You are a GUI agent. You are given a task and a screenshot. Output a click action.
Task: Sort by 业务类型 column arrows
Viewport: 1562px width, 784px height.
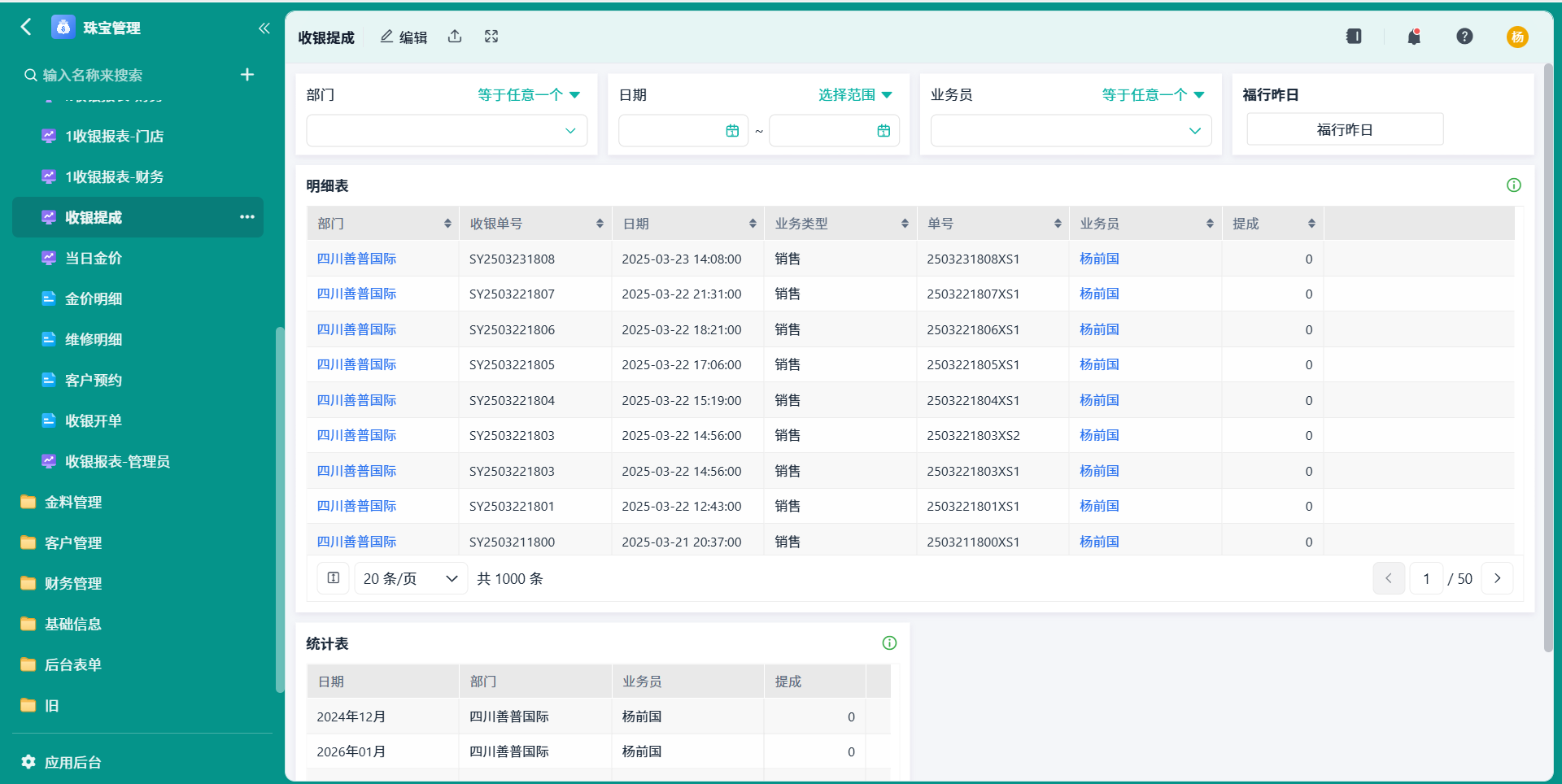point(905,224)
